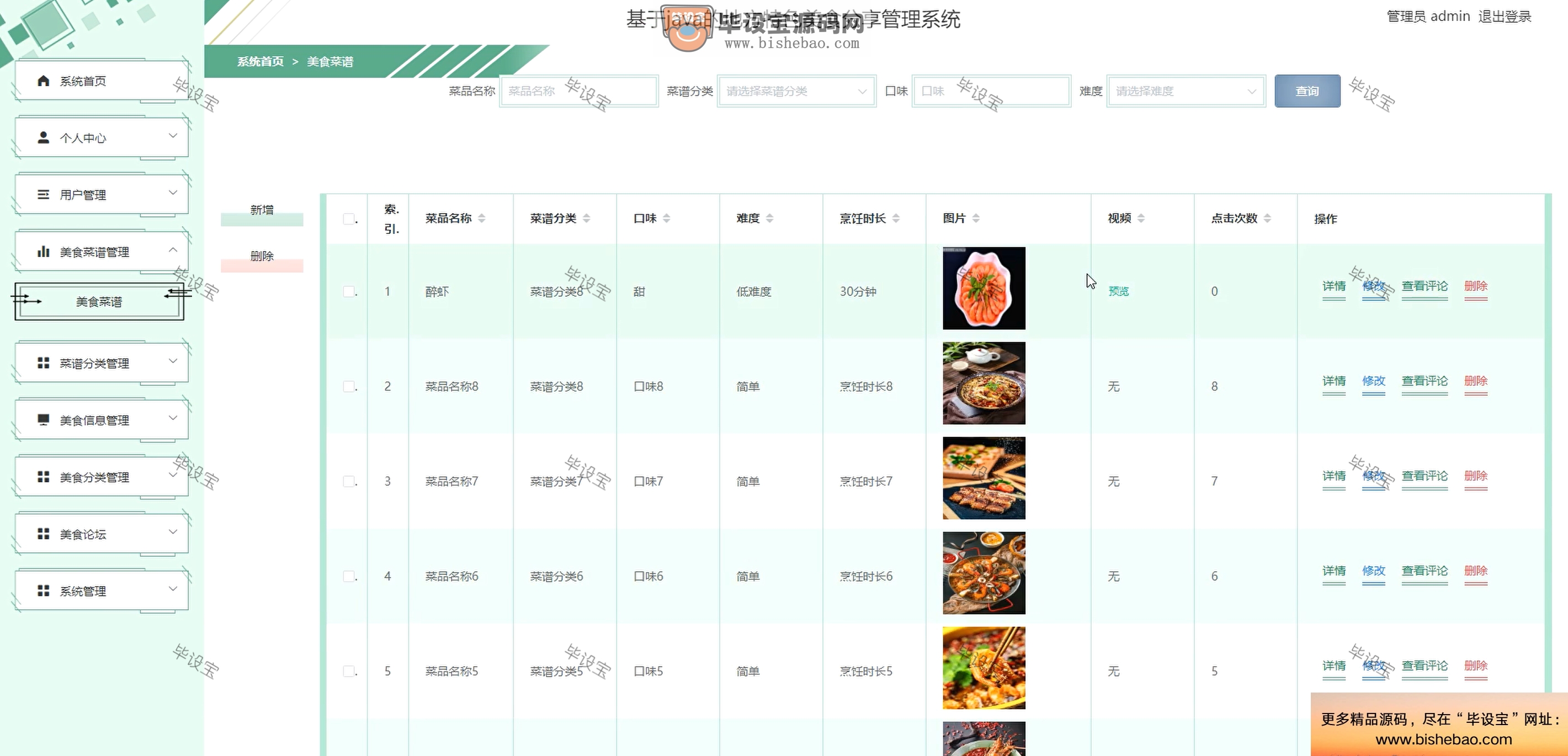This screenshot has width=1568, height=756.
Task: Click 删除 for 菜品名称6
Action: click(x=1475, y=571)
